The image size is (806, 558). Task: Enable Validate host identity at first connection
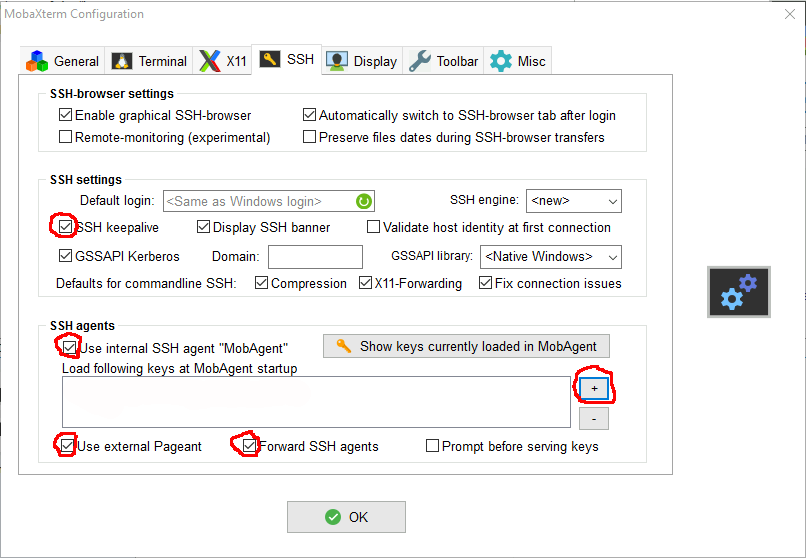tap(374, 227)
